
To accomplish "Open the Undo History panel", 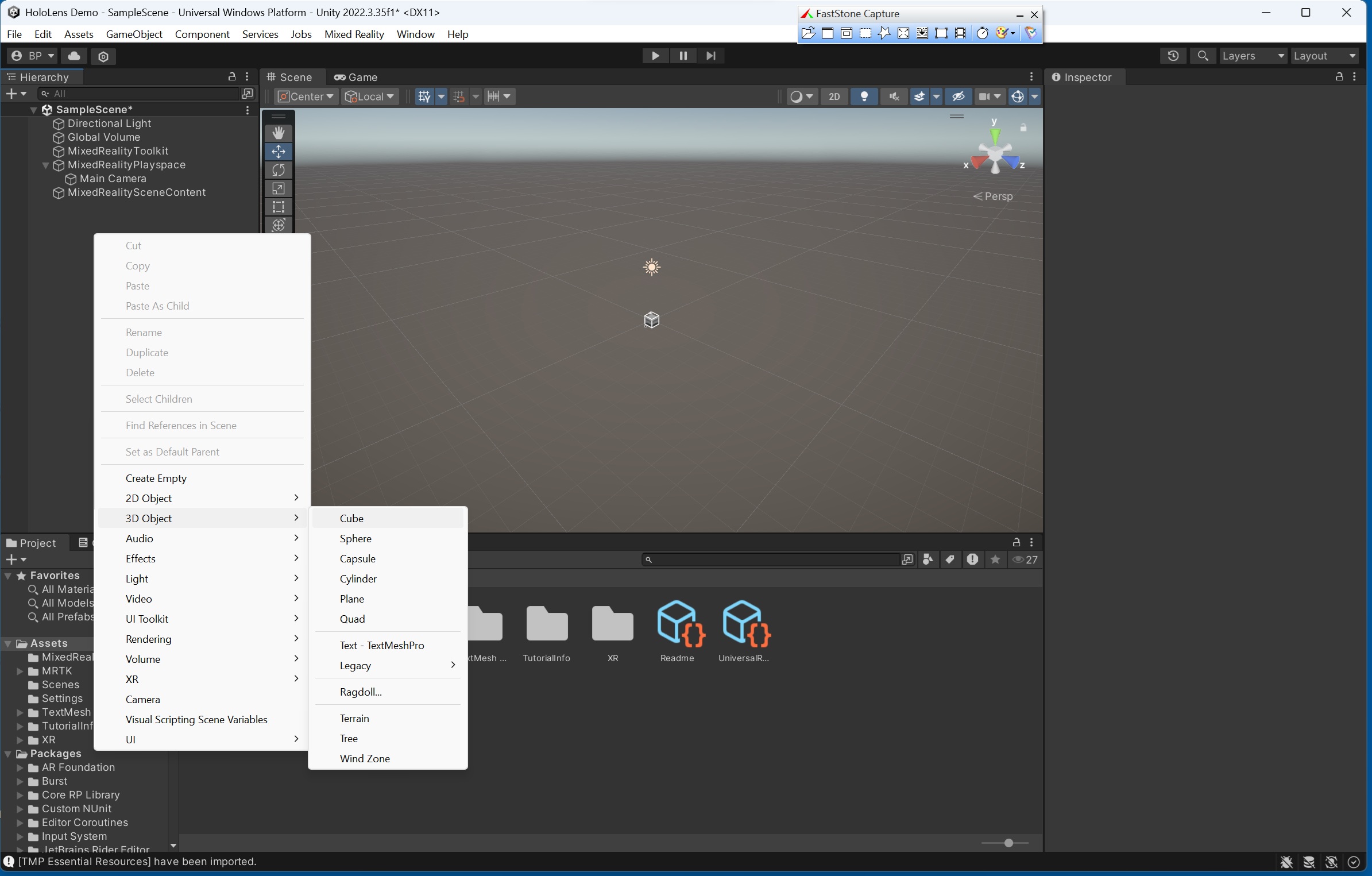I will (1173, 56).
